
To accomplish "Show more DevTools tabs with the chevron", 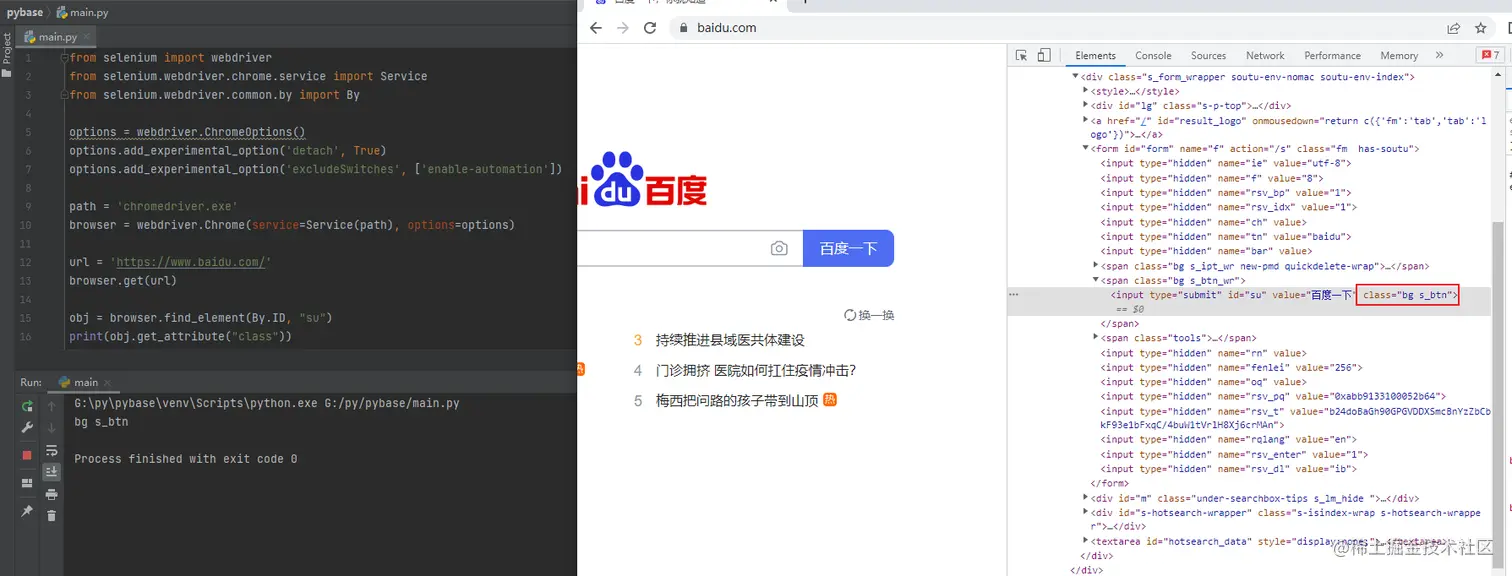I will pos(1439,56).
